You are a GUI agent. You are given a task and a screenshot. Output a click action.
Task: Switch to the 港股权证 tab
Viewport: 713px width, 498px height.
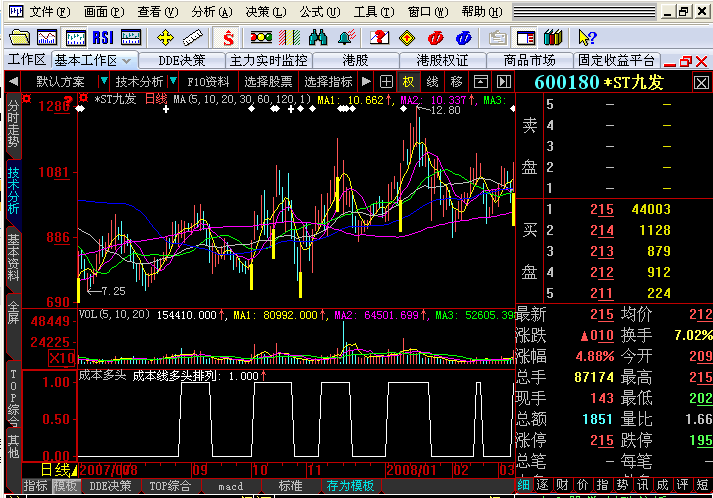(x=442, y=60)
